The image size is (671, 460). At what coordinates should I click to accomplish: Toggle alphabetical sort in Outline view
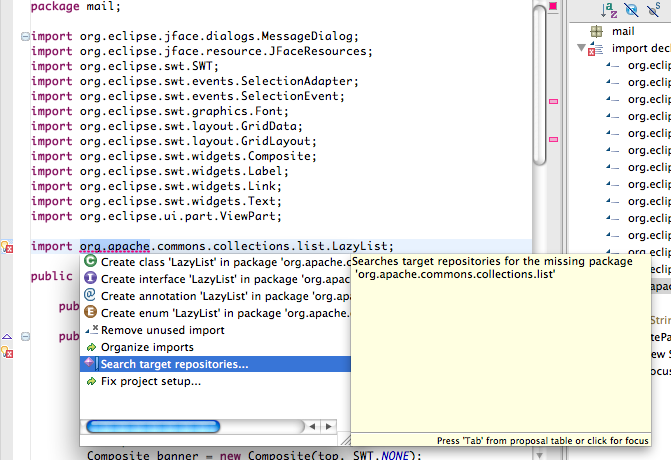pyautogui.click(x=609, y=9)
